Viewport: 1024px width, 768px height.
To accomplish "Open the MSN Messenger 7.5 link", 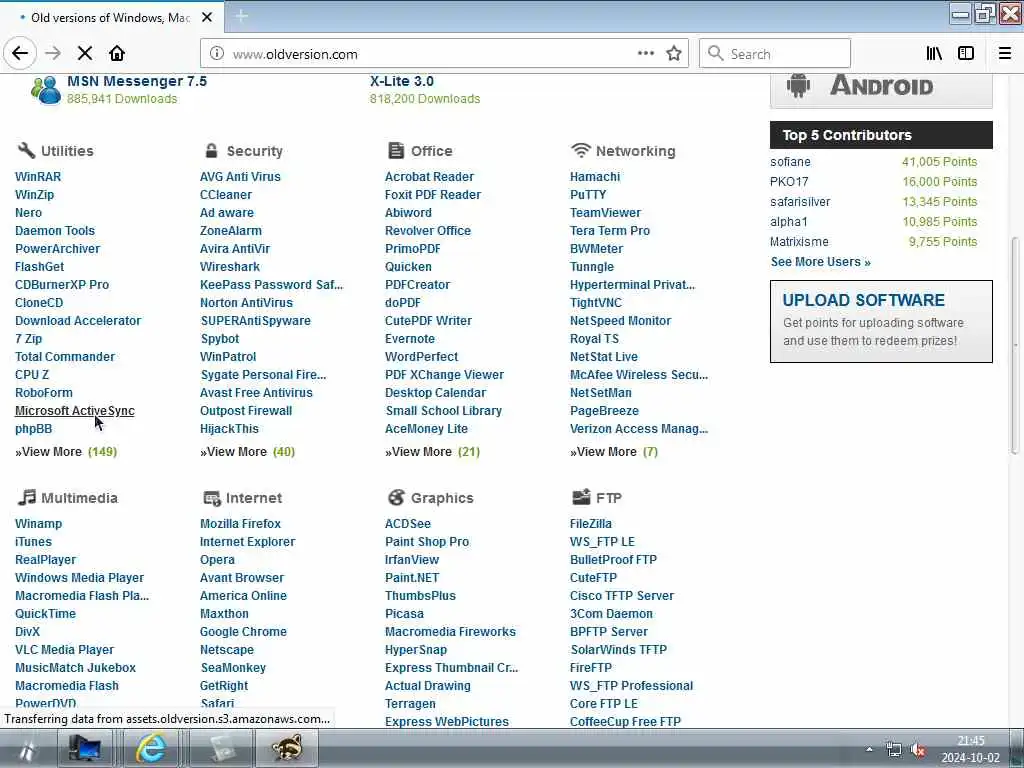I will [x=137, y=82].
